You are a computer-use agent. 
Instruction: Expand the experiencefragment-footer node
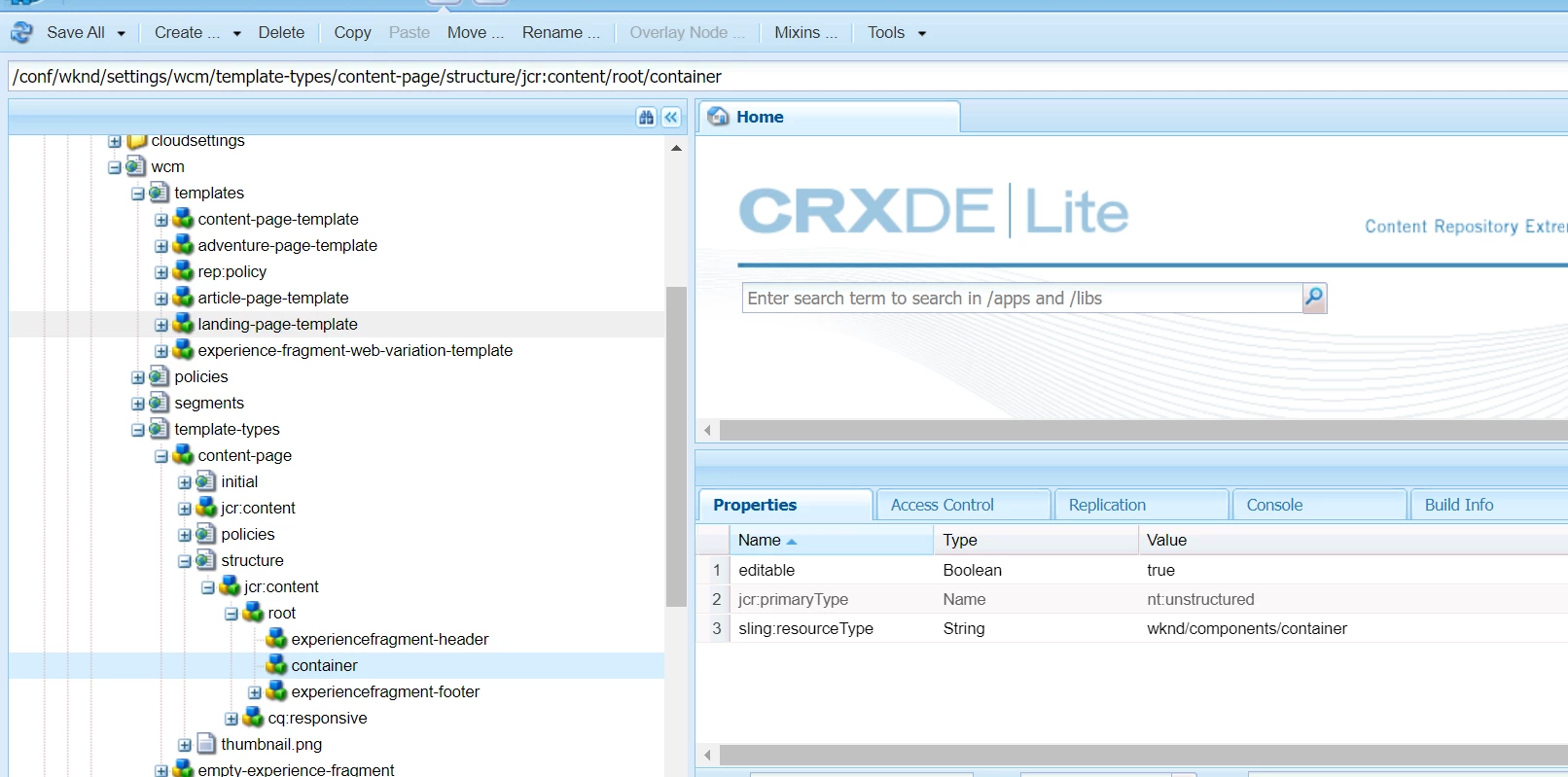click(x=255, y=692)
